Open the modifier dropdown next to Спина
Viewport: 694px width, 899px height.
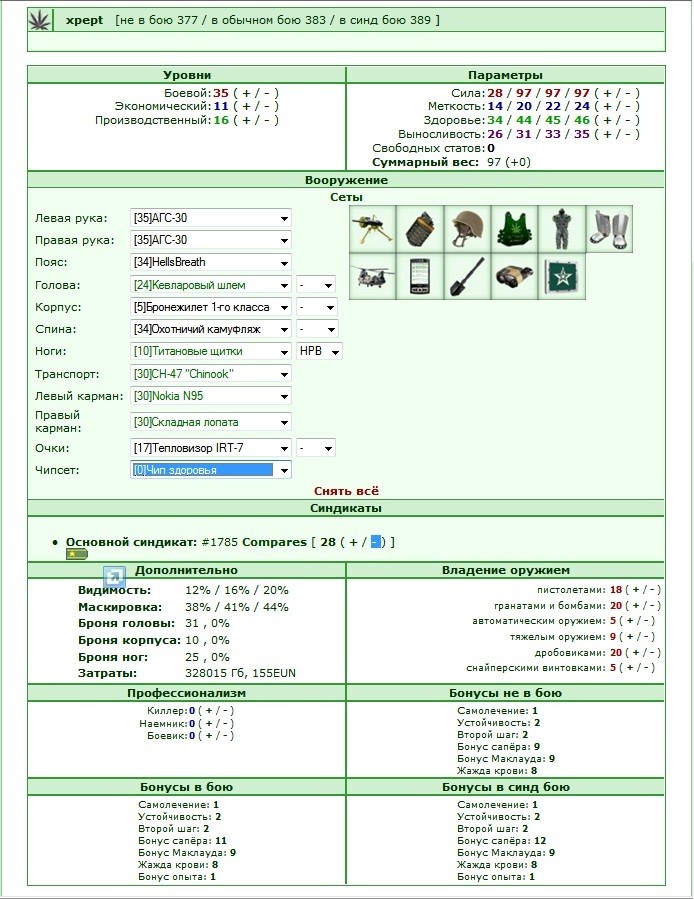pyautogui.click(x=317, y=329)
